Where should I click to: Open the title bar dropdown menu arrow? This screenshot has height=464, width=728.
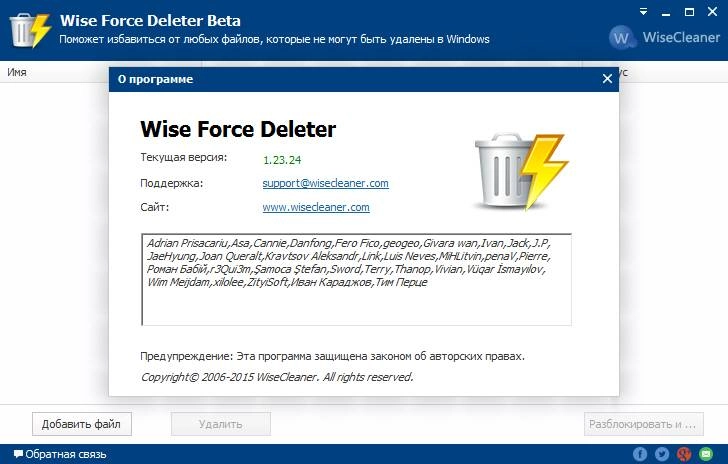pyautogui.click(x=644, y=12)
